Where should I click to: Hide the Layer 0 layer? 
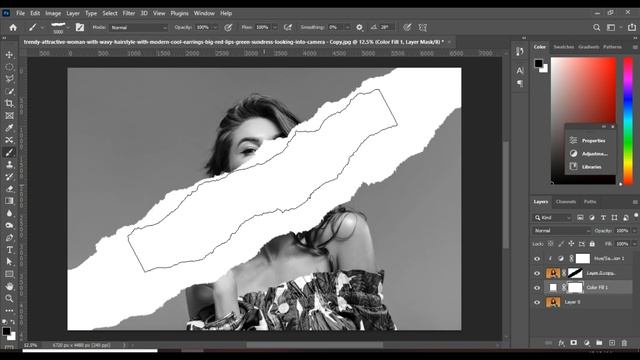click(x=537, y=302)
